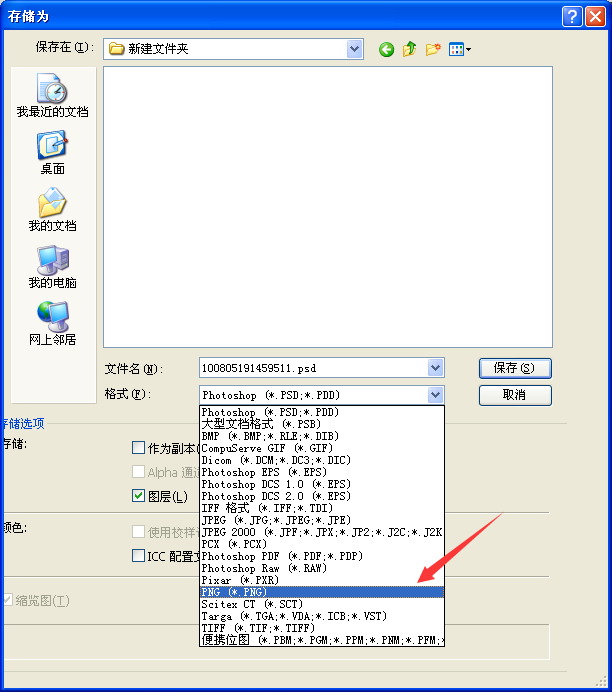
Task: Select Photoshop DCS 1.0 format
Action: (322, 484)
